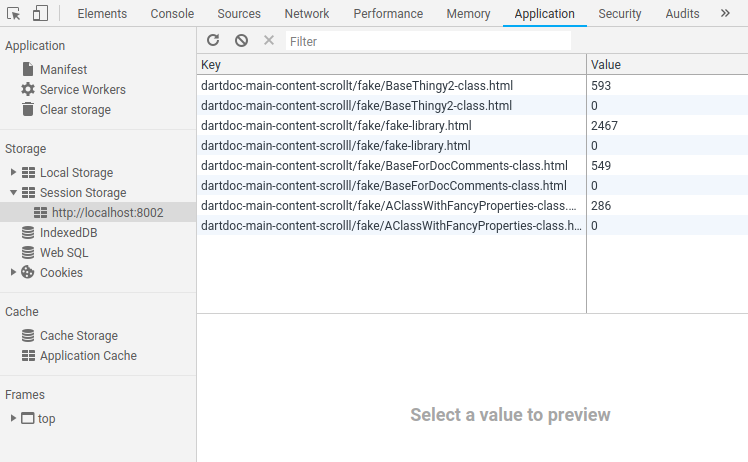
Task: Open Service Workers with gear icon
Action: click(73, 90)
